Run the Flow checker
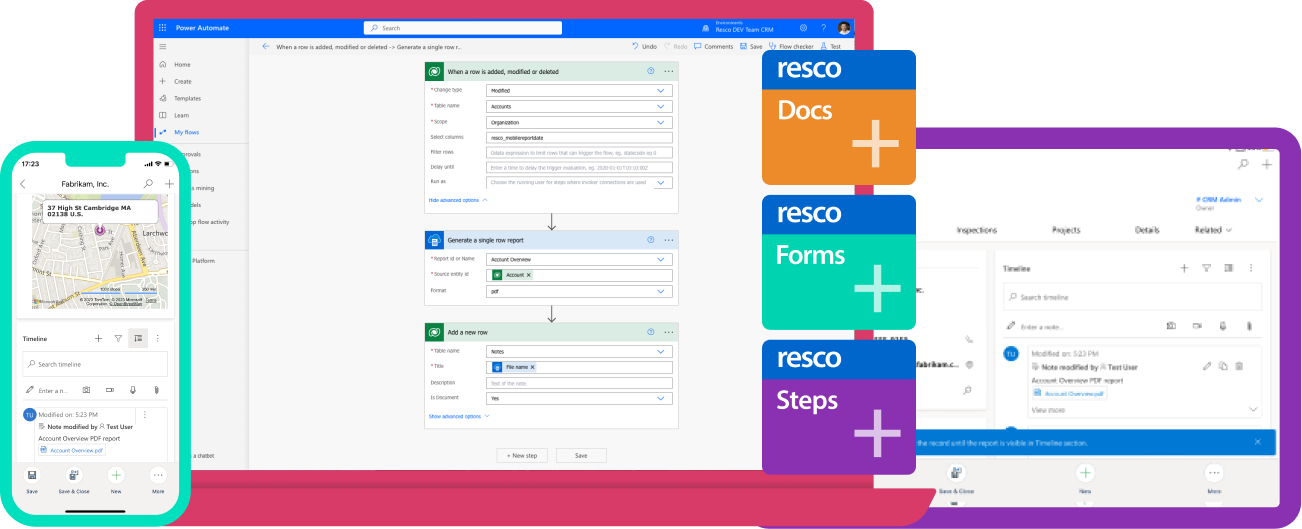The width and height of the screenshot is (1302, 529). point(791,46)
